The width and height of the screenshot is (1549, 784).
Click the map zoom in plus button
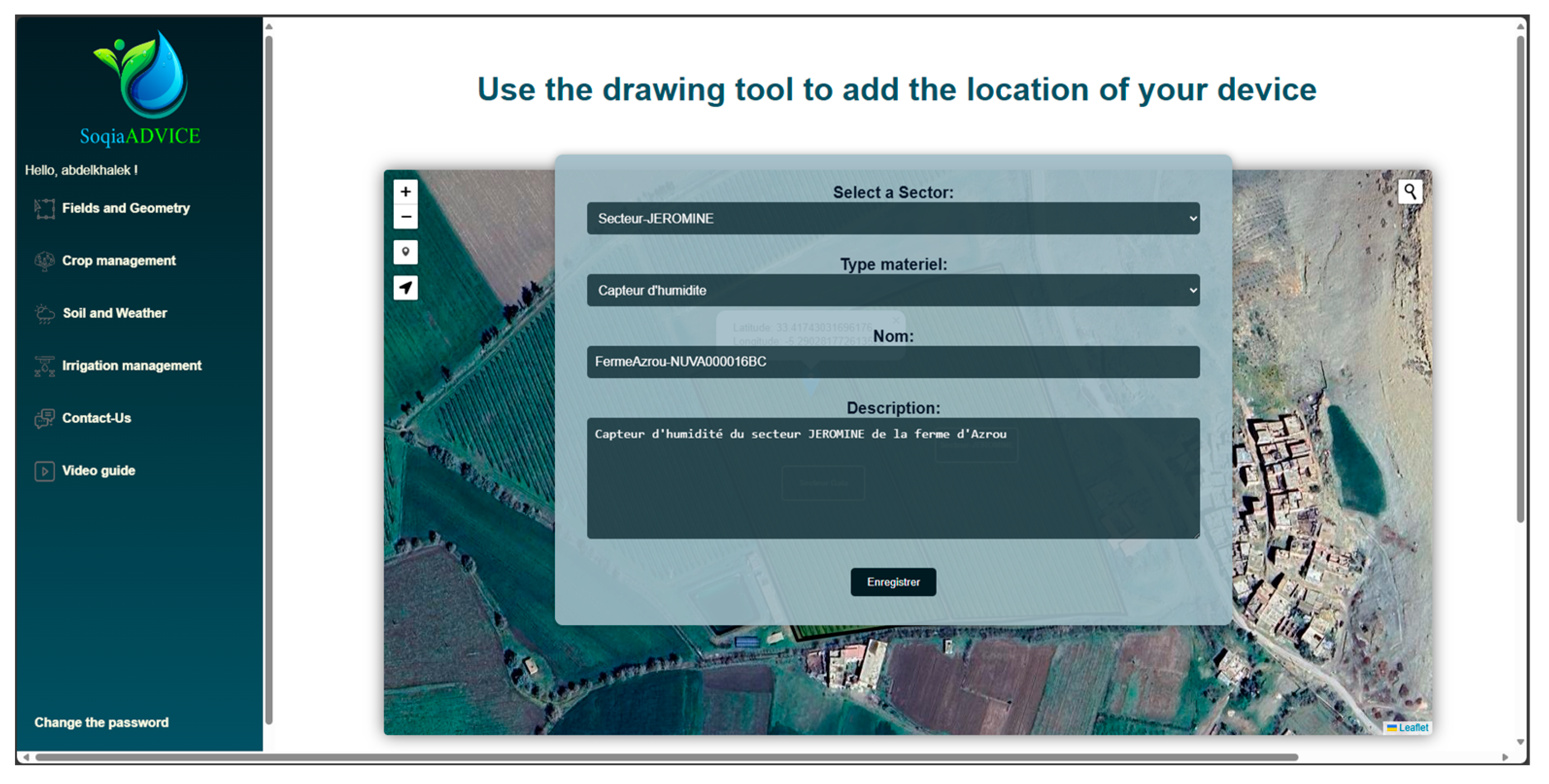coord(405,192)
